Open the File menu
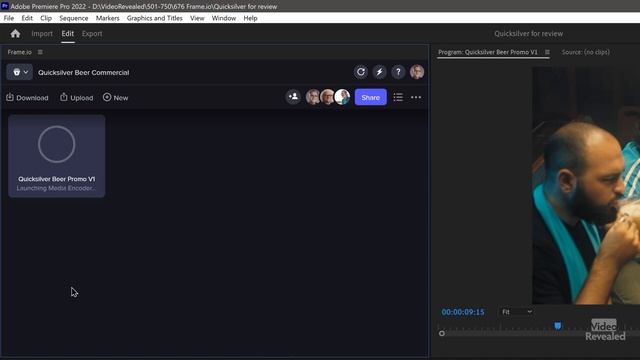 coord(9,18)
